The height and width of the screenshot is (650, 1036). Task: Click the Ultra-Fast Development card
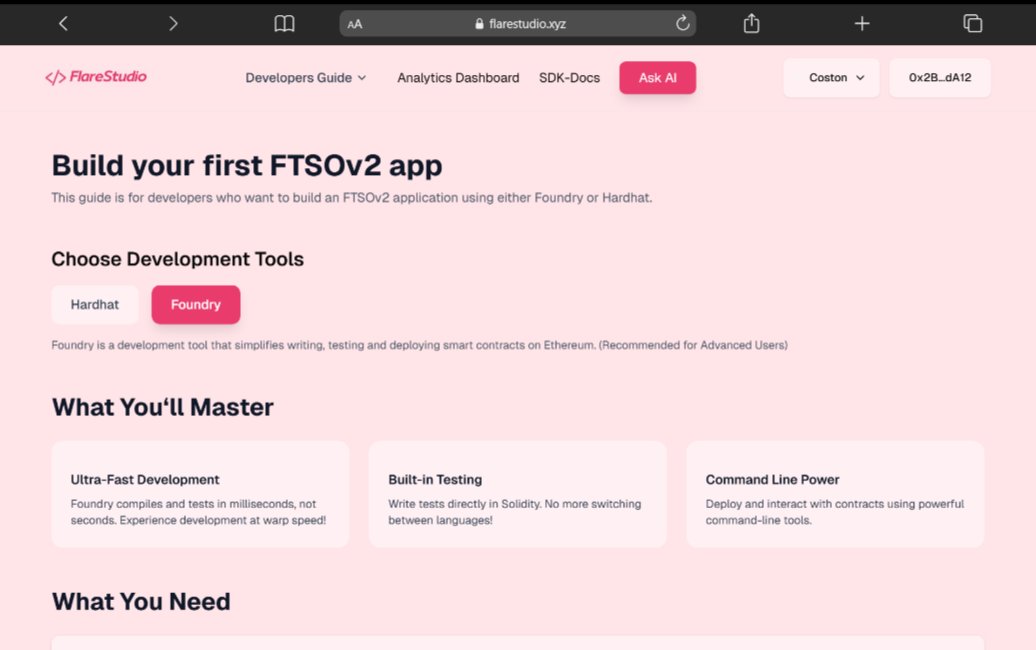(200, 494)
